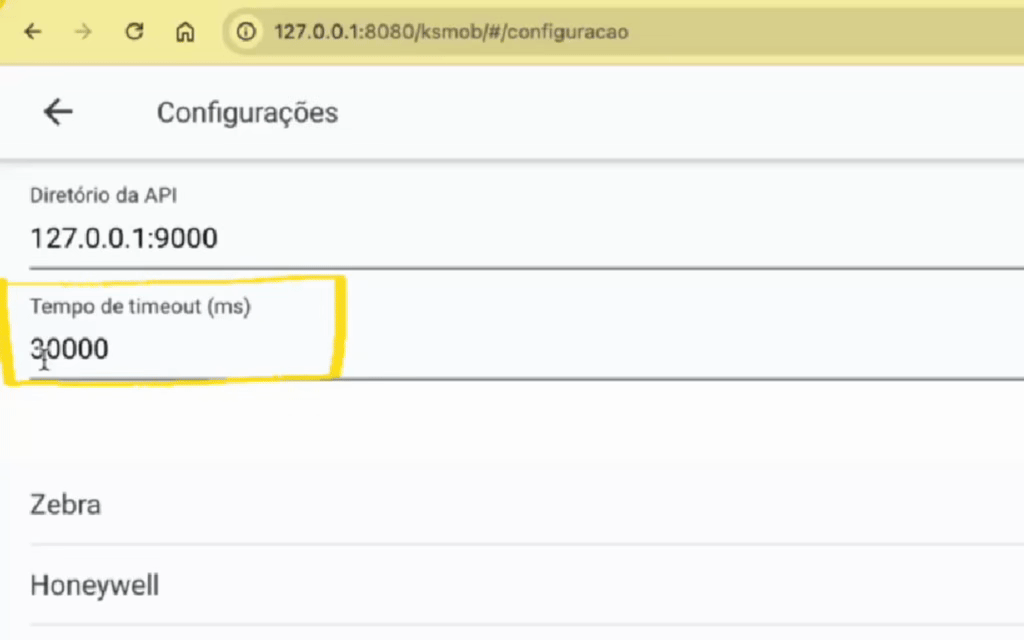Click the 127.0.0.1:9000 API address value
Image resolution: width=1024 pixels, height=640 pixels.
(124, 238)
